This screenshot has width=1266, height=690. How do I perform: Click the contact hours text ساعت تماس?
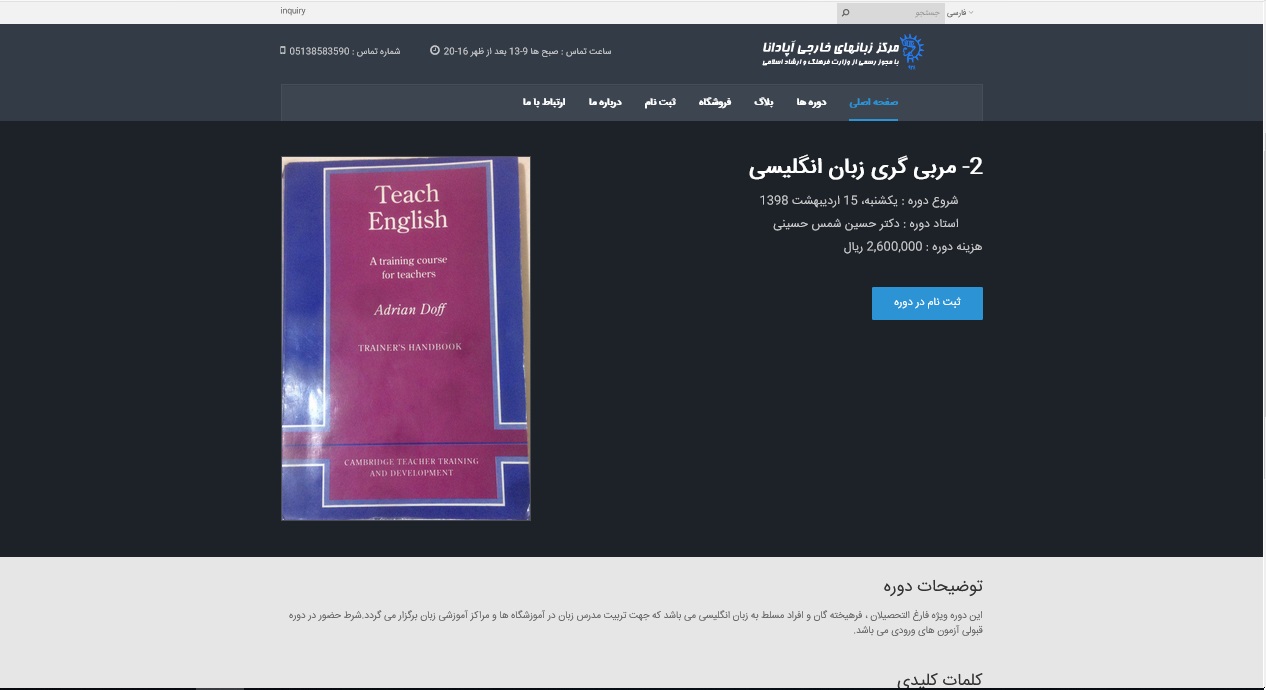coord(527,51)
